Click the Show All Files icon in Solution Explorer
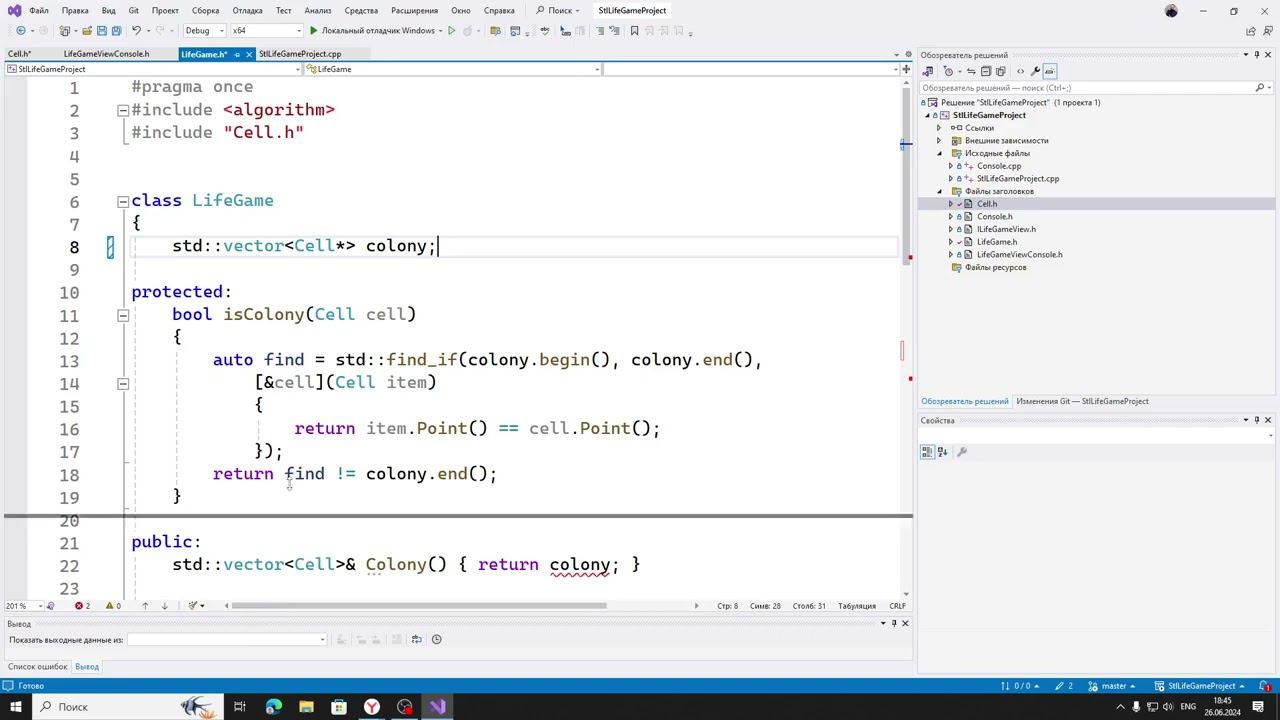Image resolution: width=1280 pixels, height=720 pixels. pyautogui.click(x=1002, y=71)
